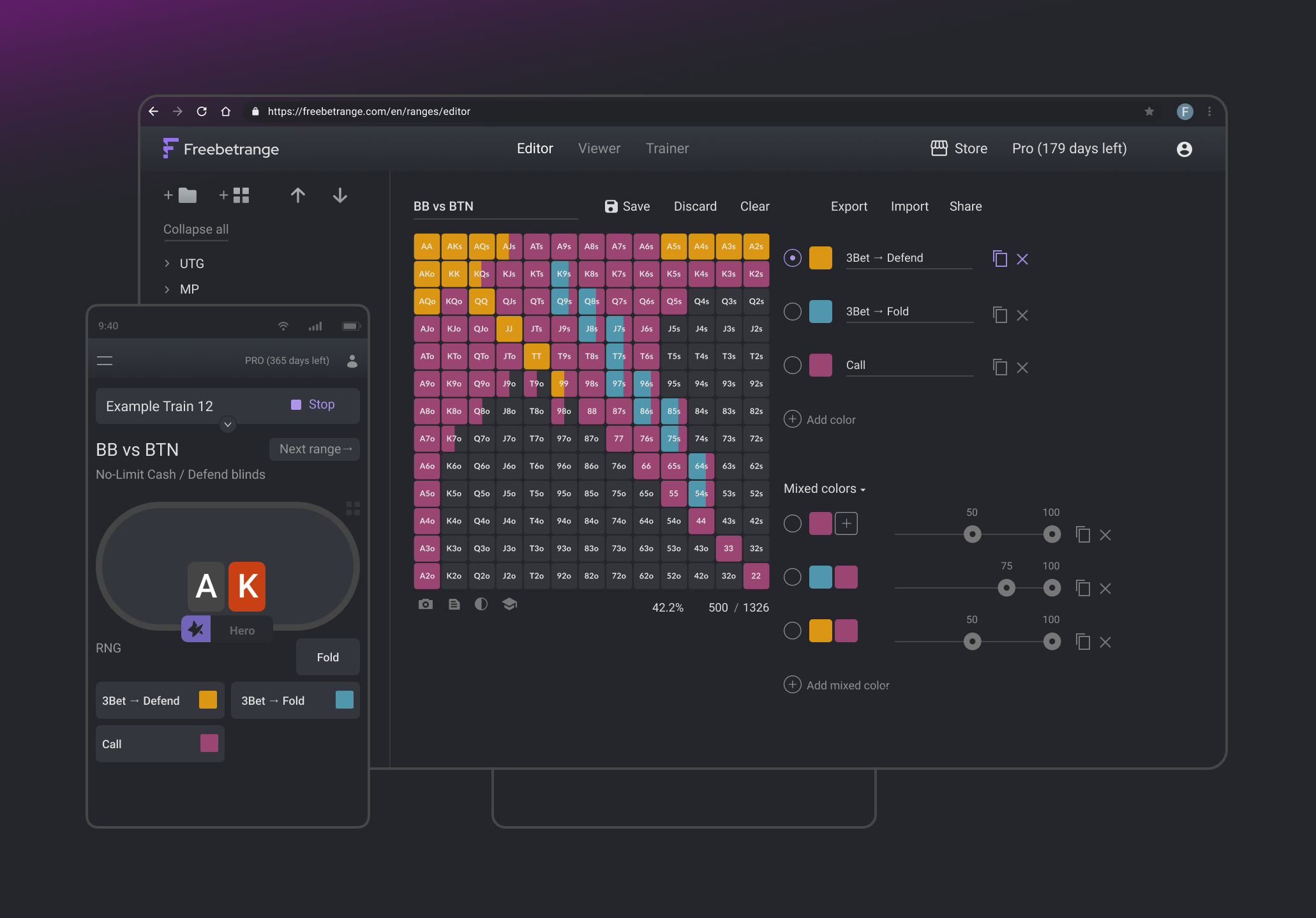Open Pro (179 days left) subscription

pyautogui.click(x=1070, y=148)
